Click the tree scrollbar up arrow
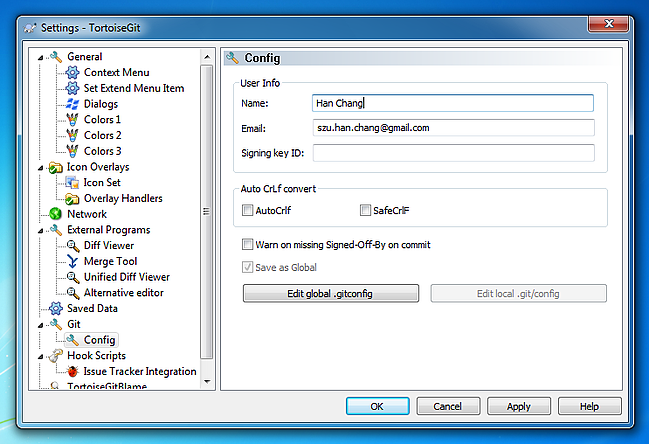This screenshot has width=649, height=444. click(x=207, y=57)
